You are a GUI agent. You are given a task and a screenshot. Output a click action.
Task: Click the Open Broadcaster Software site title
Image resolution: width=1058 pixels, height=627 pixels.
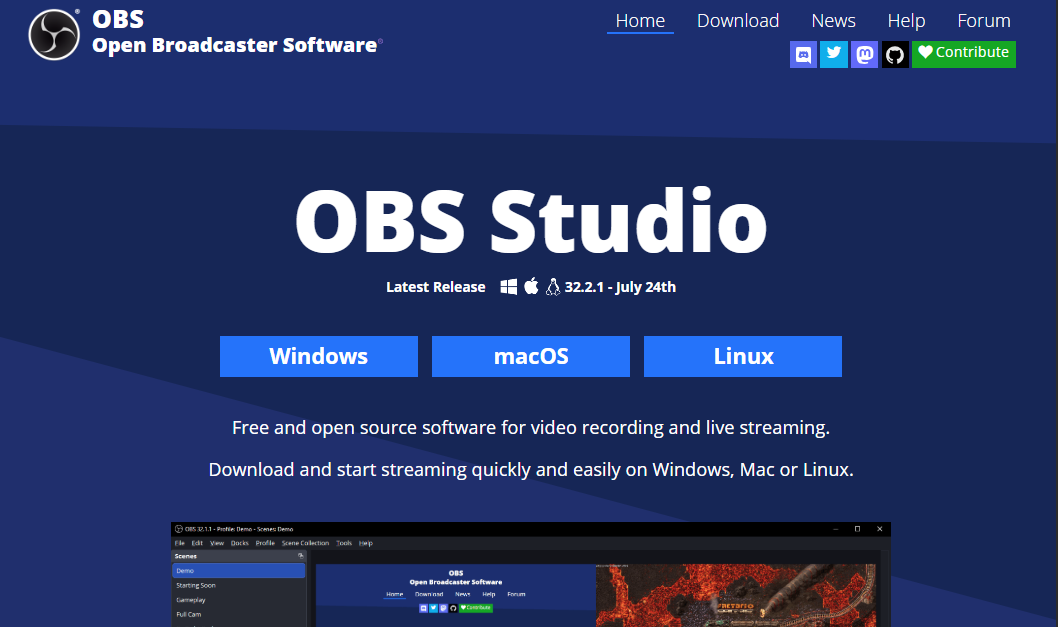click(x=235, y=45)
